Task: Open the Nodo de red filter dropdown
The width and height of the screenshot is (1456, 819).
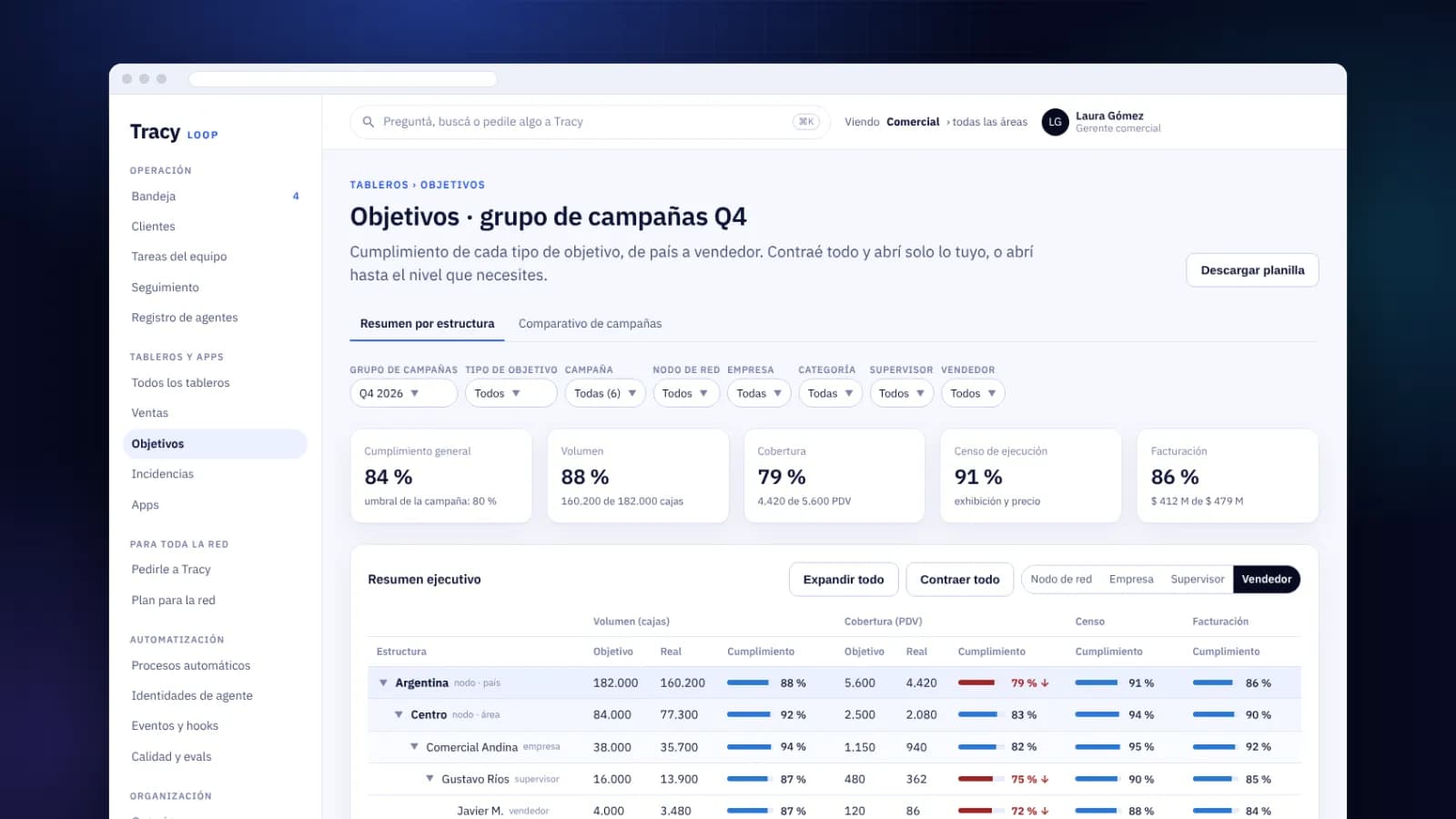Action: (686, 393)
